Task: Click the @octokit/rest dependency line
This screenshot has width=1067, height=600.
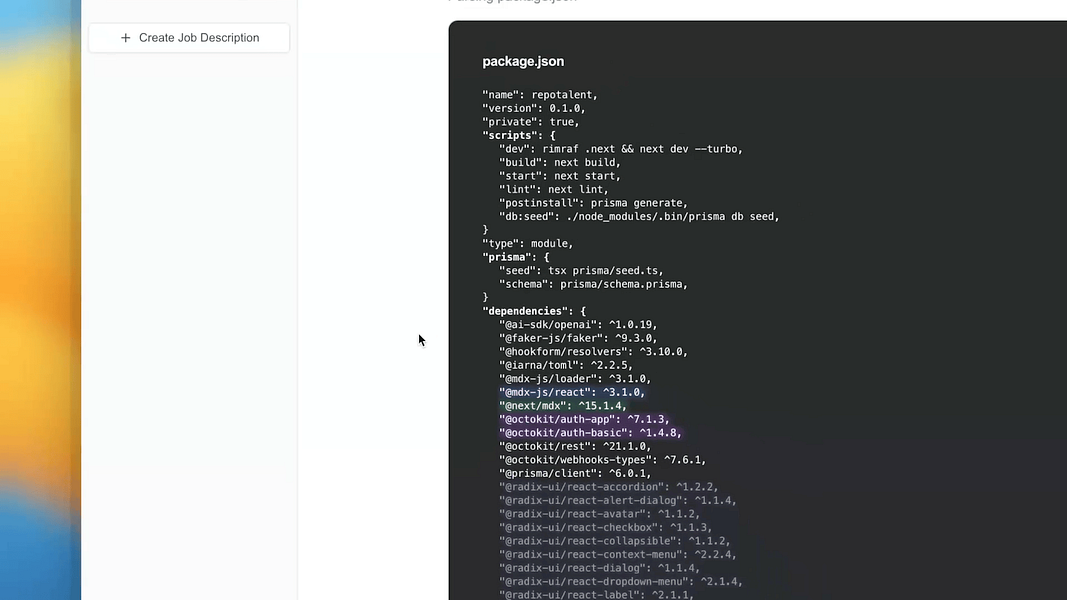Action: pos(575,446)
